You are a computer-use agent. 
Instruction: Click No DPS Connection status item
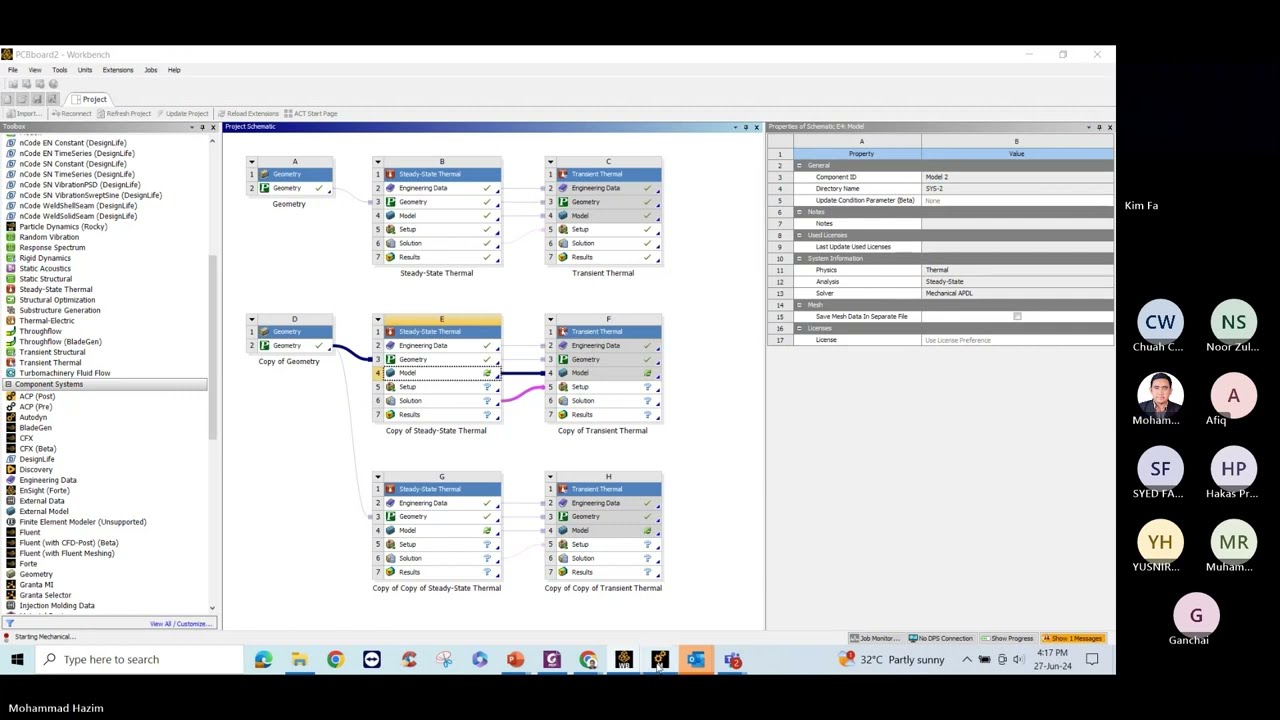pos(941,638)
